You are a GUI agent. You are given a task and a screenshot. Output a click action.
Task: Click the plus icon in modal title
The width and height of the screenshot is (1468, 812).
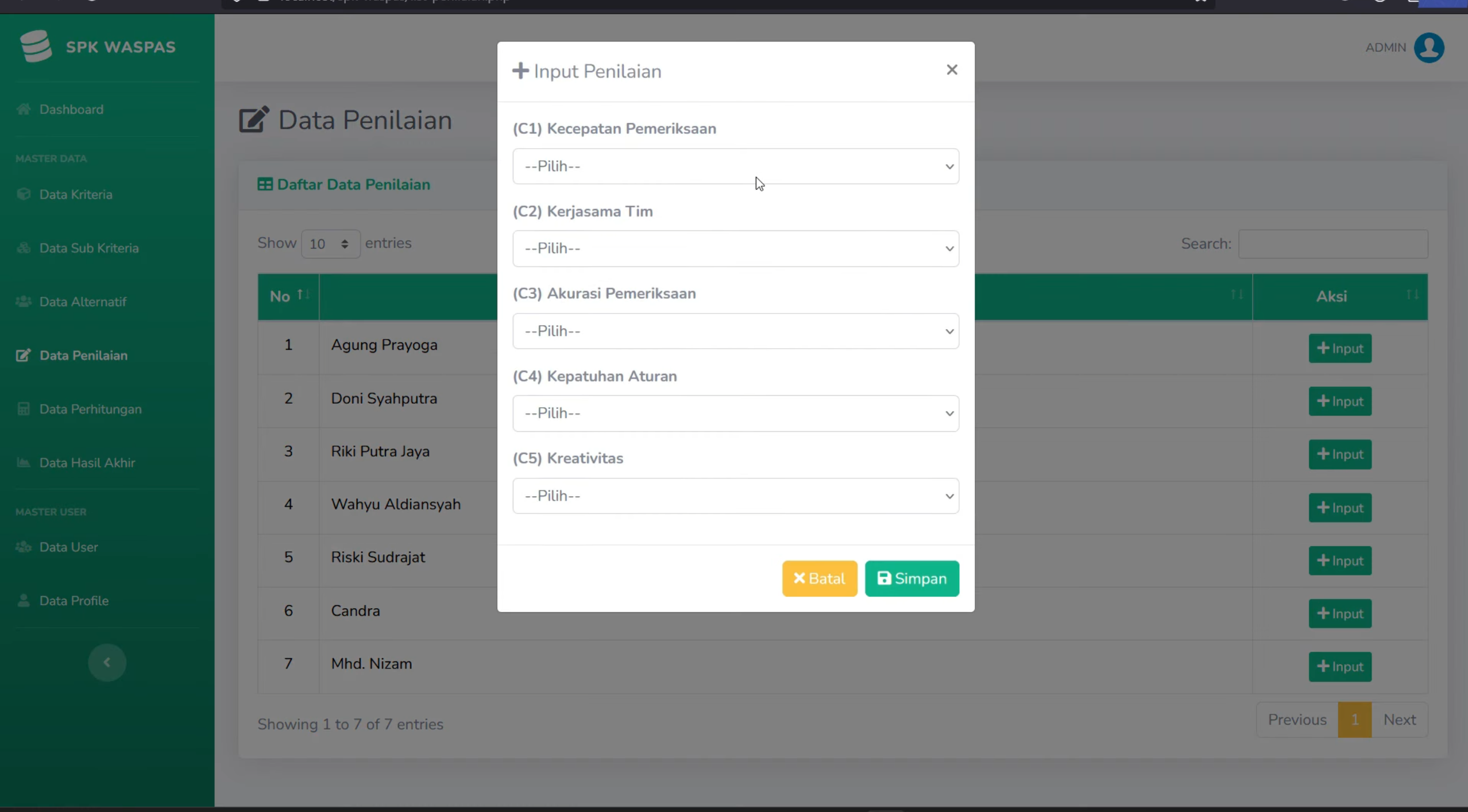[520, 71]
